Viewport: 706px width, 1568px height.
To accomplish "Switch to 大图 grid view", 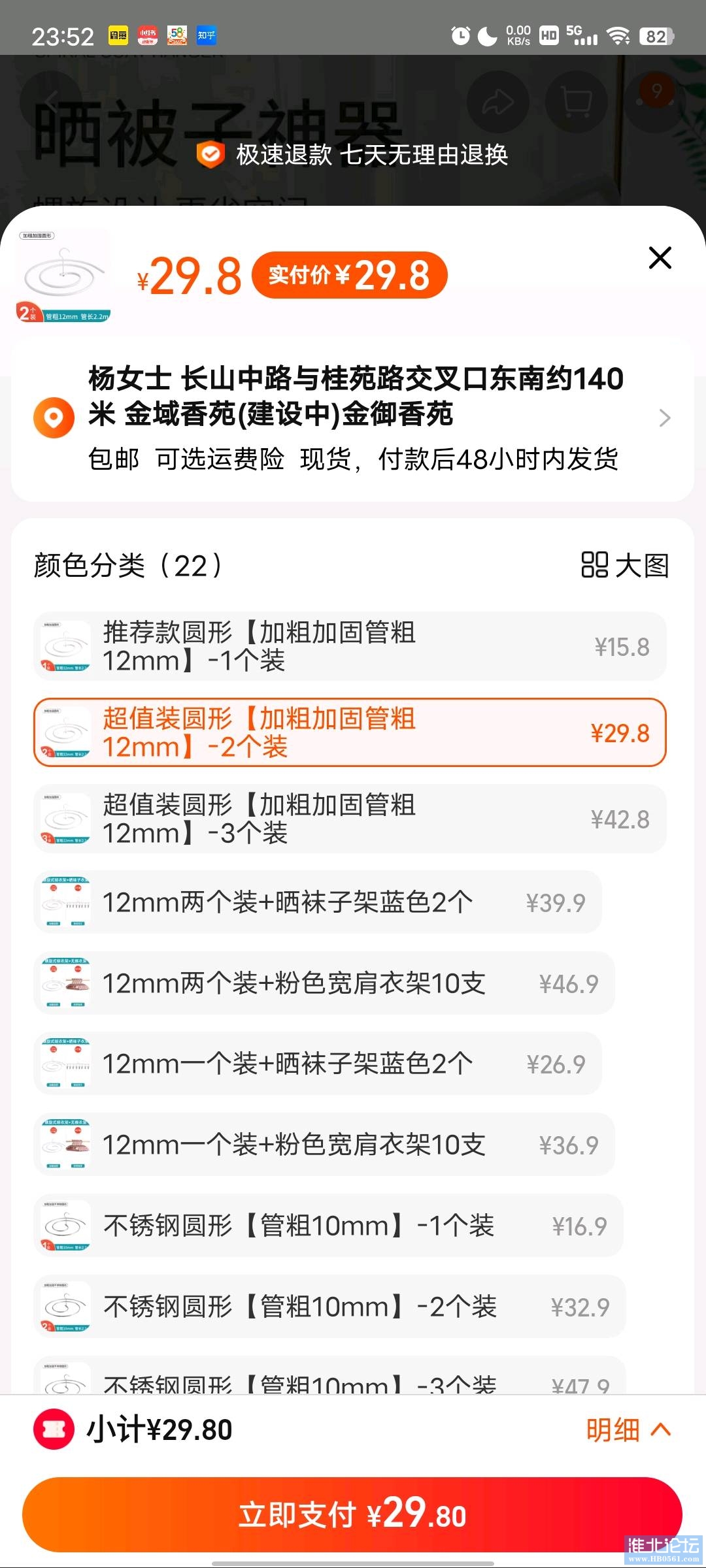I will [625, 565].
